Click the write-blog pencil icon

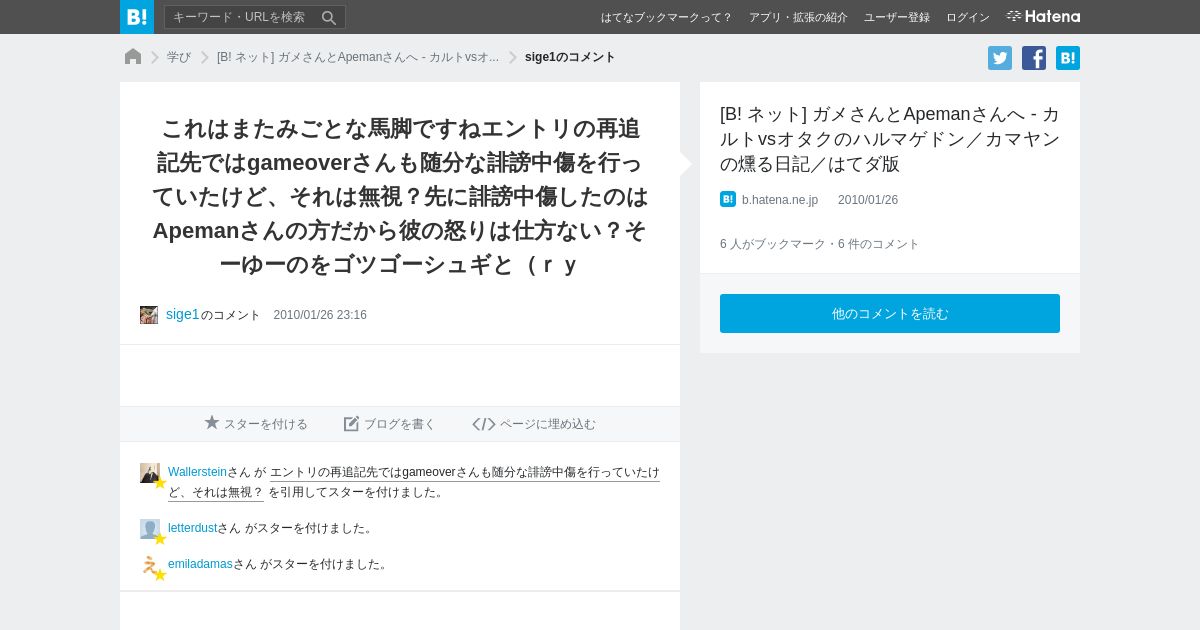point(351,423)
